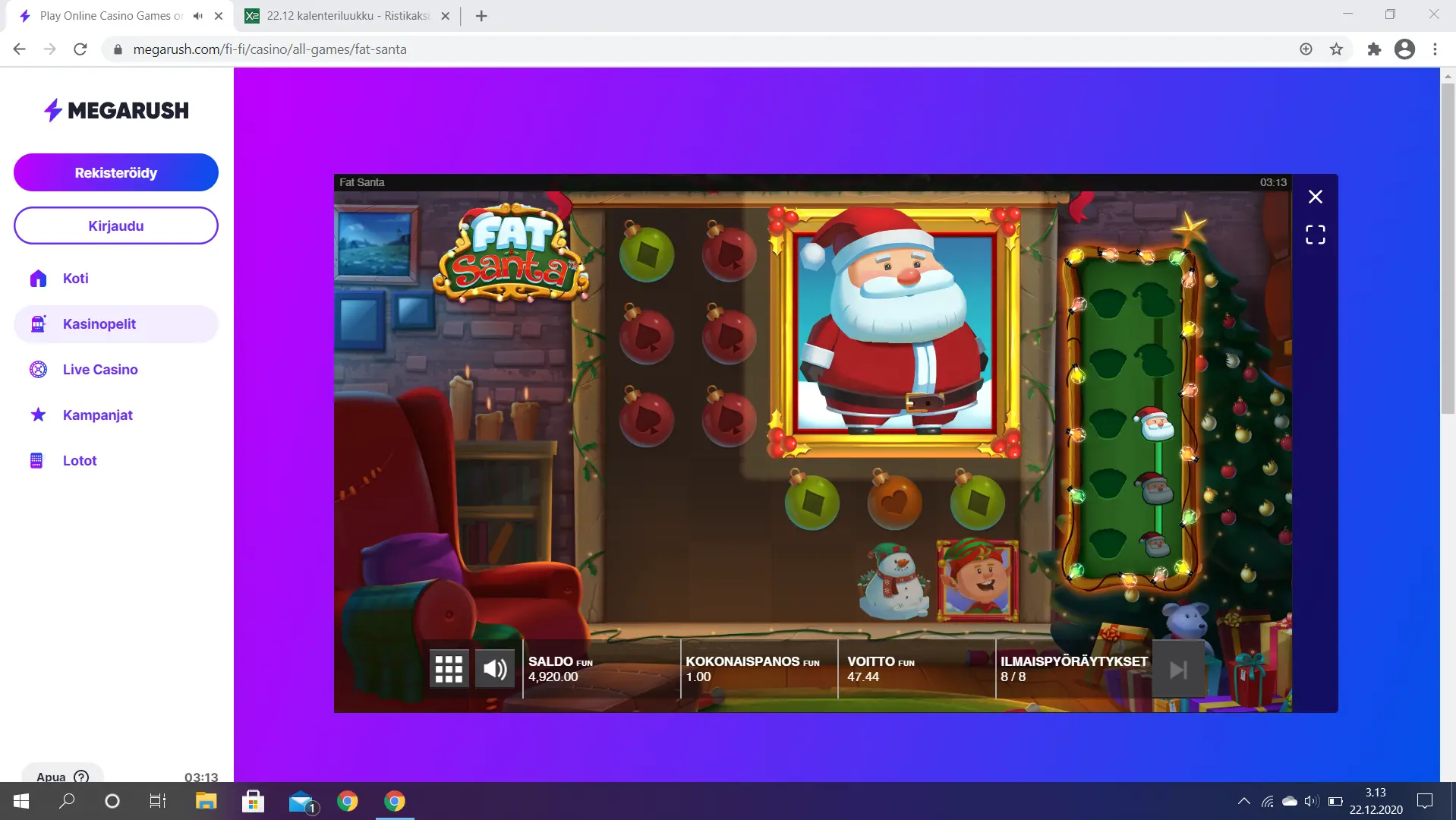Toggle fullscreen mode for the game
The image size is (1456, 820).
(x=1316, y=235)
